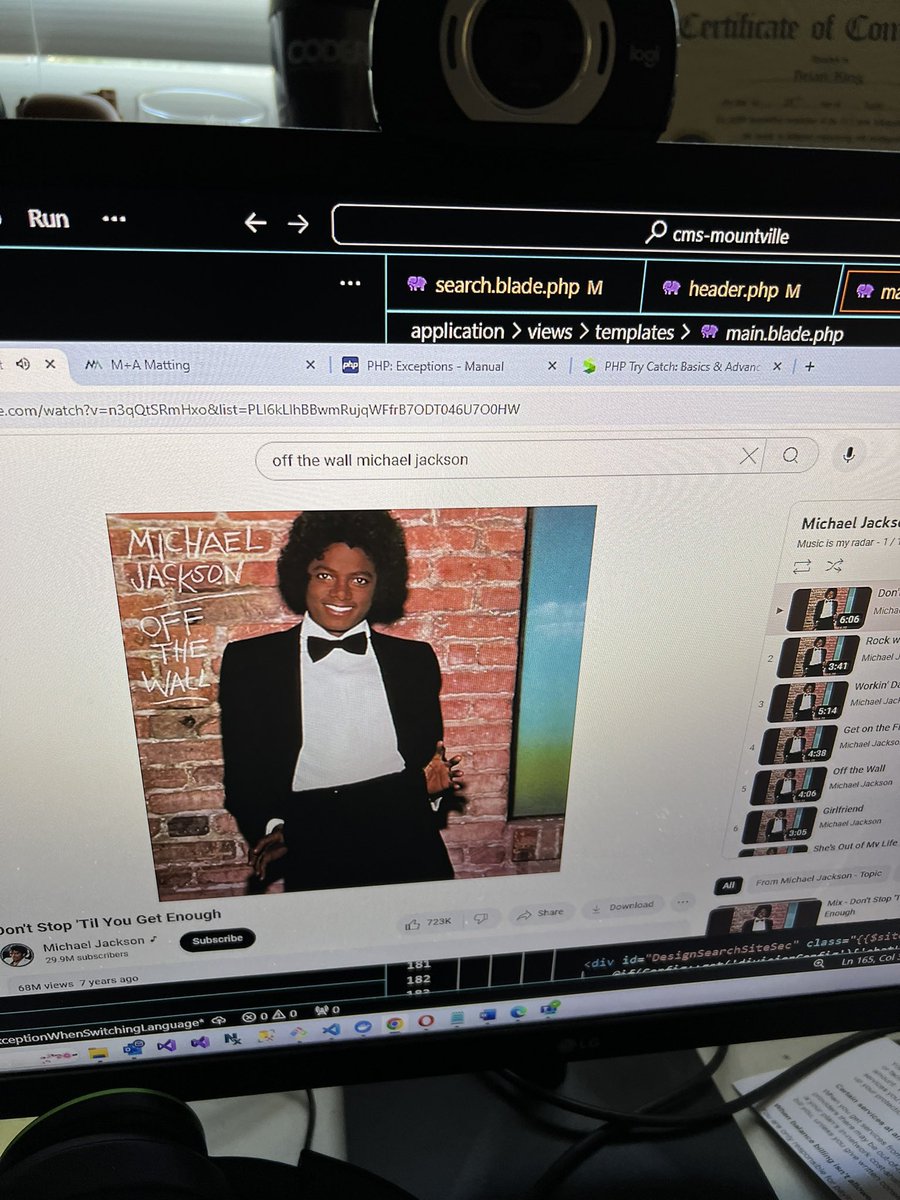Open the Run menu
The height and width of the screenshot is (1200, 900).
tap(48, 219)
